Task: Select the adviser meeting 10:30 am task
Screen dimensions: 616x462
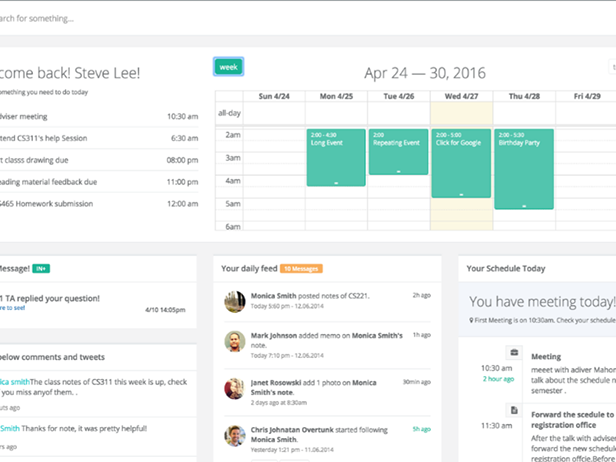Action: click(99, 116)
